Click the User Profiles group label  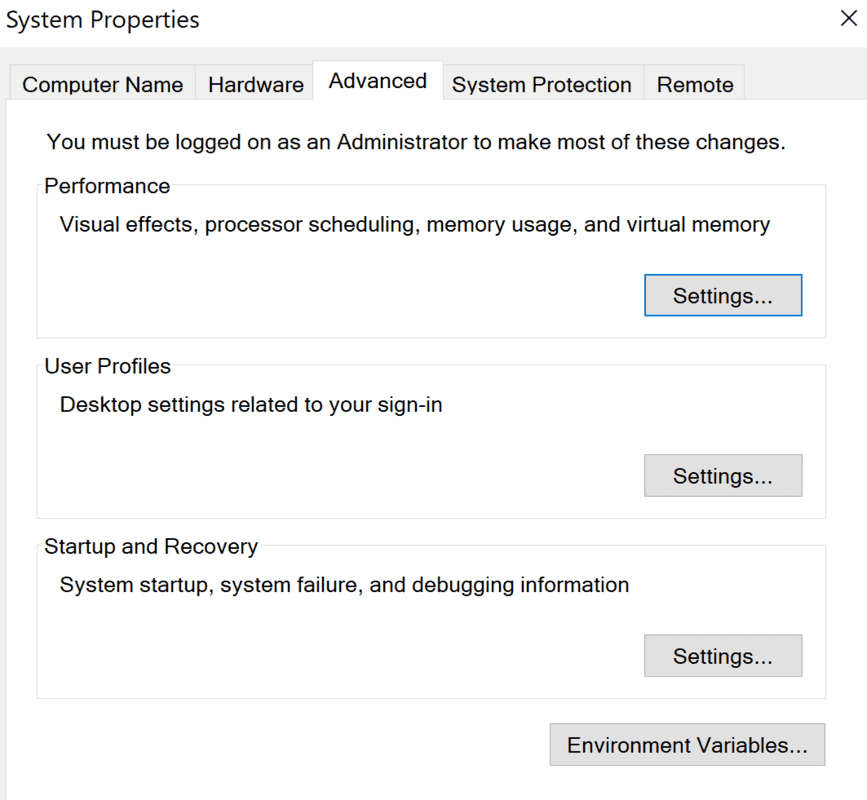click(107, 366)
